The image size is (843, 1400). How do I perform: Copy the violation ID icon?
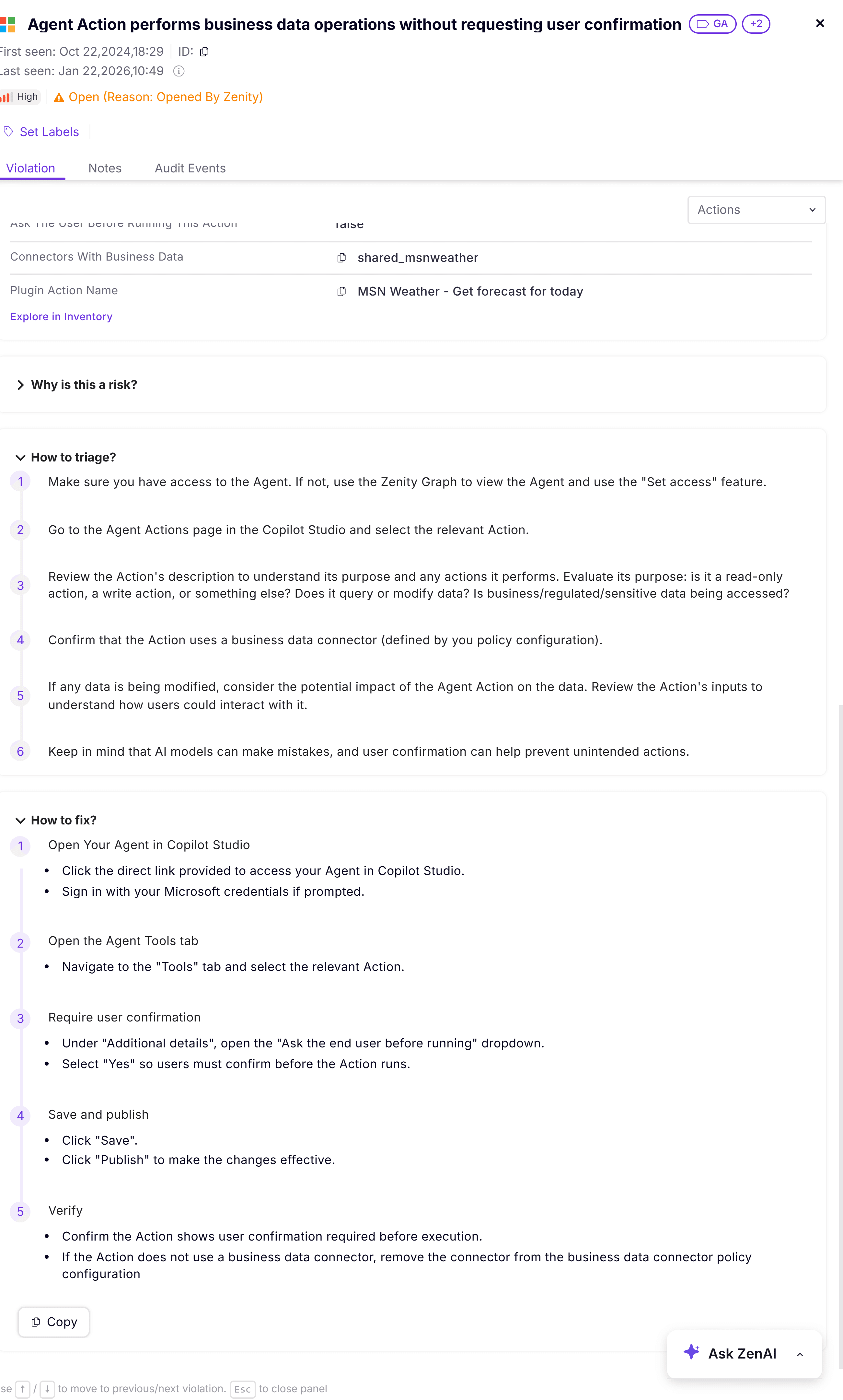point(204,52)
